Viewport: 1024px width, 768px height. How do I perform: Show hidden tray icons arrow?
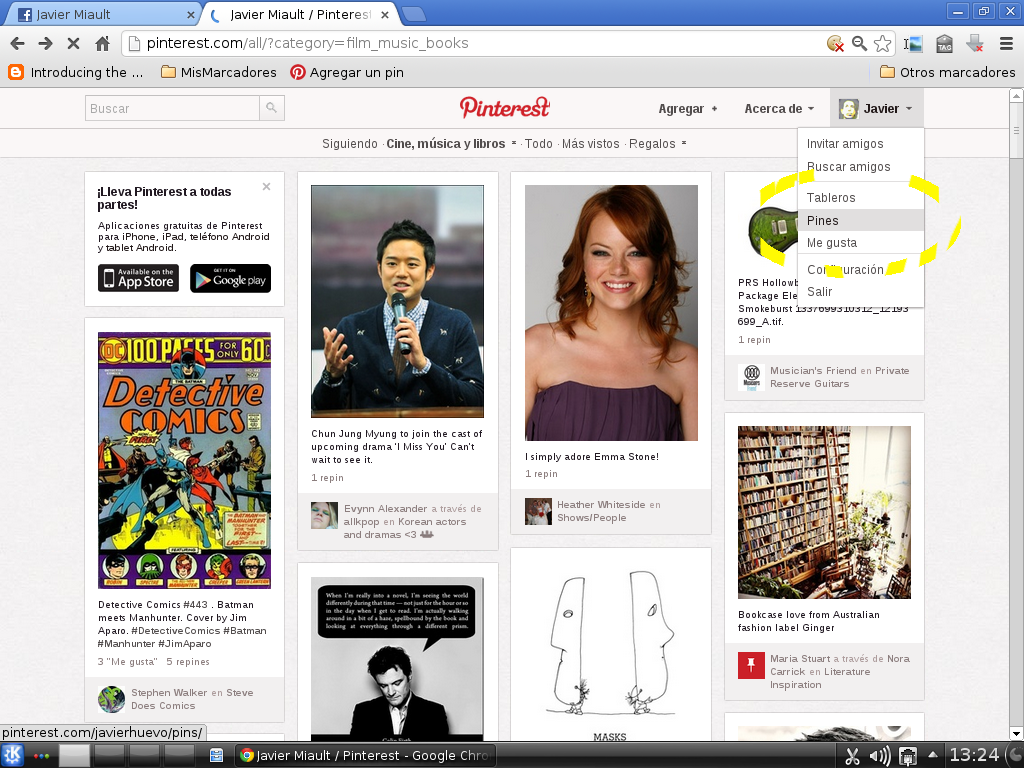tap(932, 756)
